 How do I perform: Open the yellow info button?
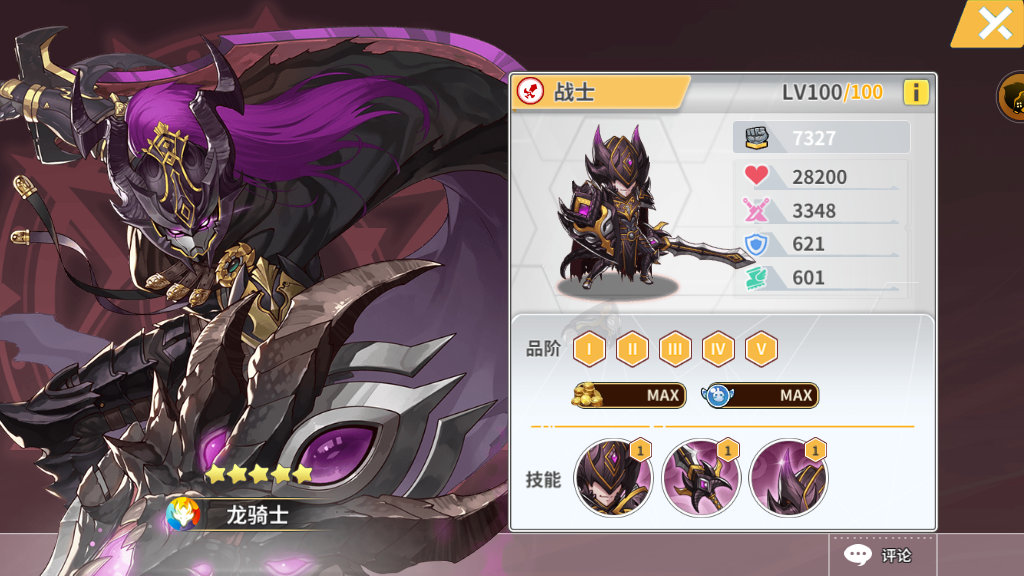tap(916, 93)
